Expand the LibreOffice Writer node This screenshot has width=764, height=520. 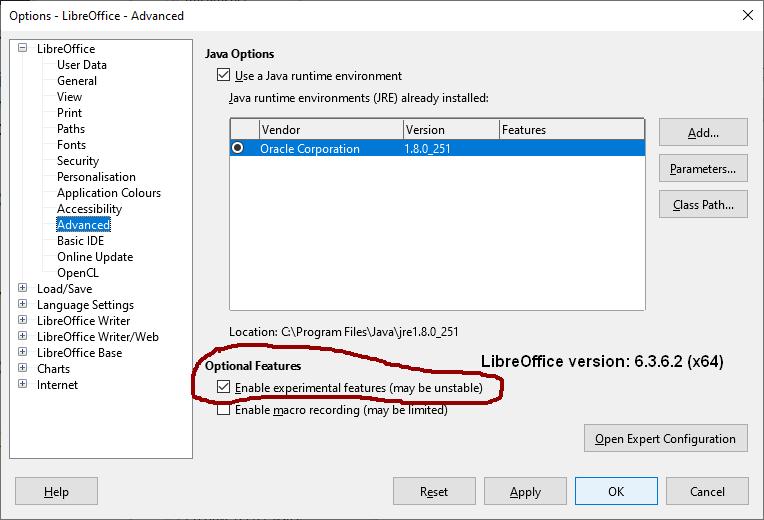(23, 321)
